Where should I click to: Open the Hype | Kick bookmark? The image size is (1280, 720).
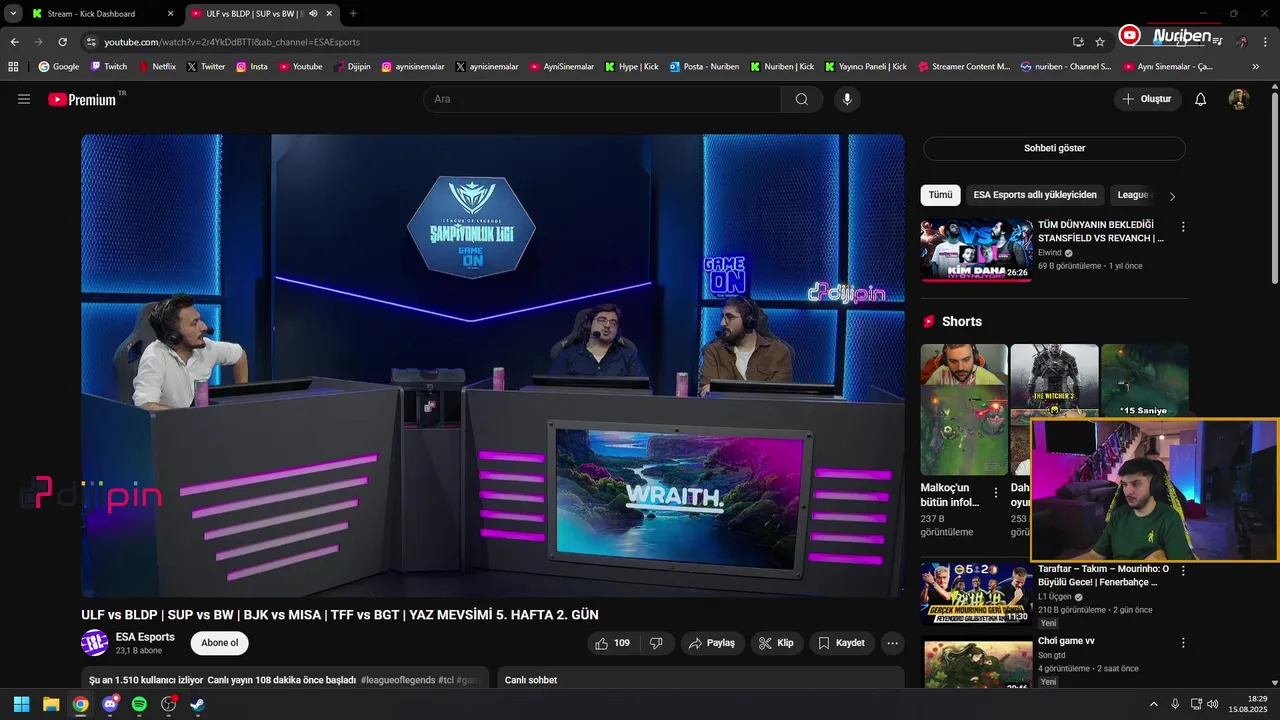tap(632, 67)
